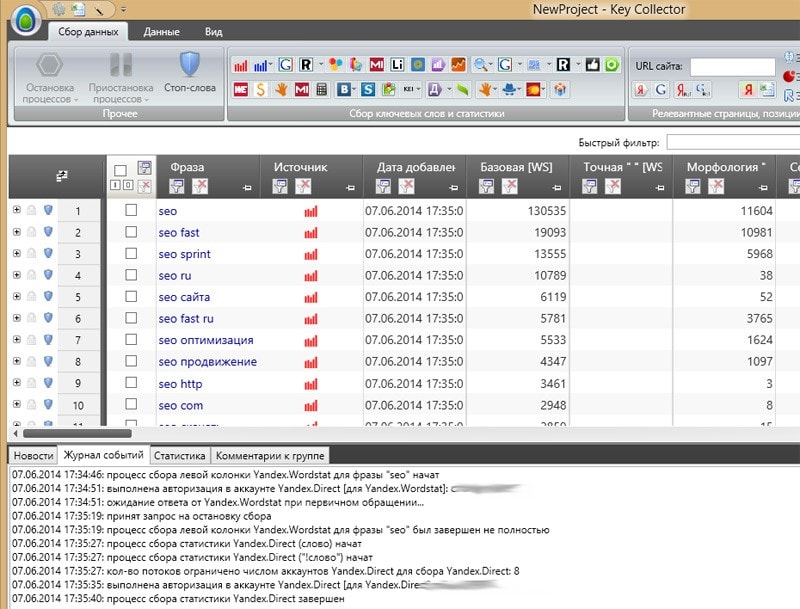Tick the checkbox next to "seo sprint"
The image size is (800, 609).
(131, 254)
